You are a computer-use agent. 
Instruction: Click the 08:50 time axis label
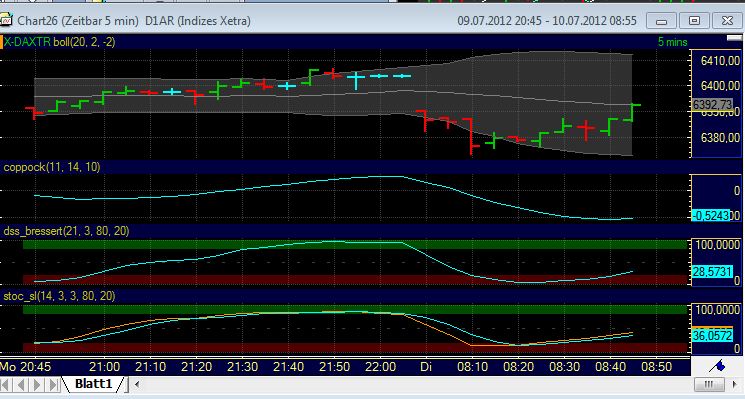(657, 367)
